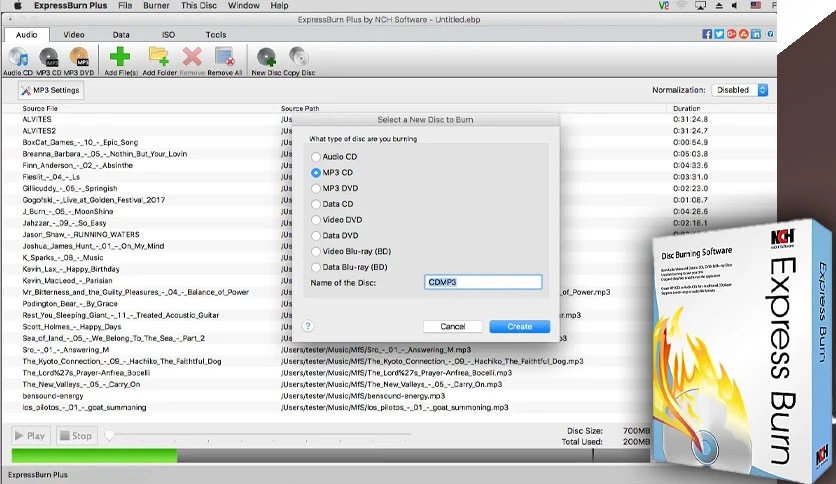Image resolution: width=836 pixels, height=484 pixels.
Task: Open the Facebook share icon
Action: click(707, 34)
